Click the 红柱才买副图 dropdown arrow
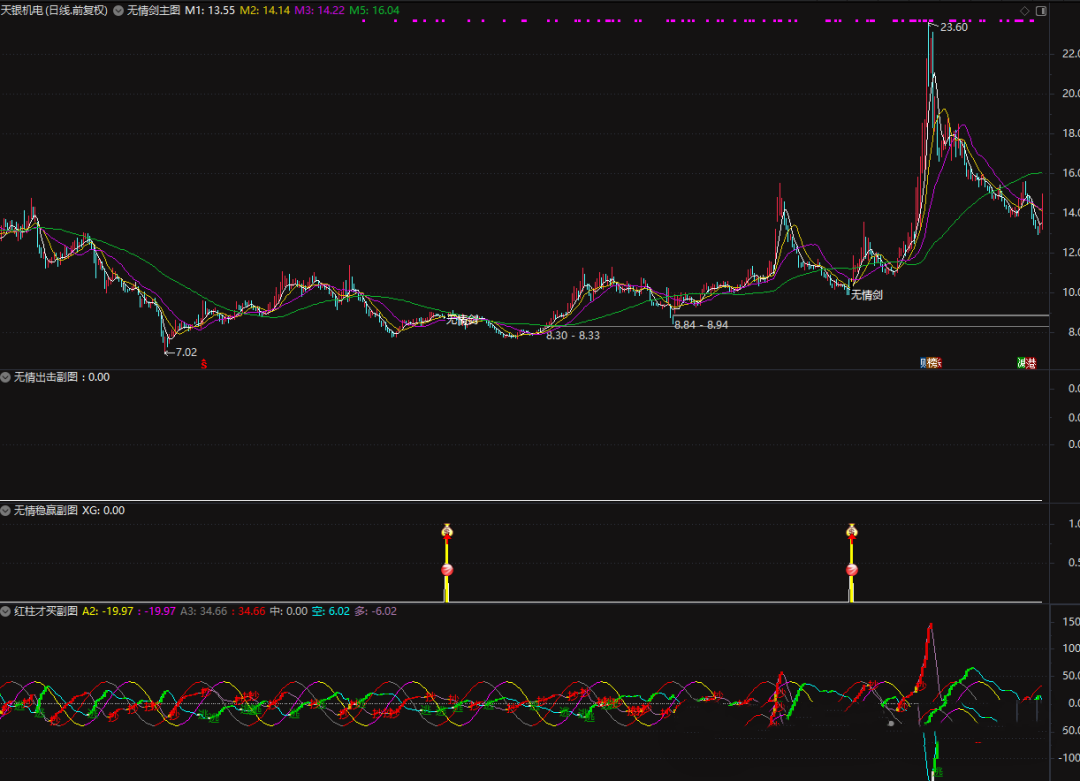 point(6,610)
